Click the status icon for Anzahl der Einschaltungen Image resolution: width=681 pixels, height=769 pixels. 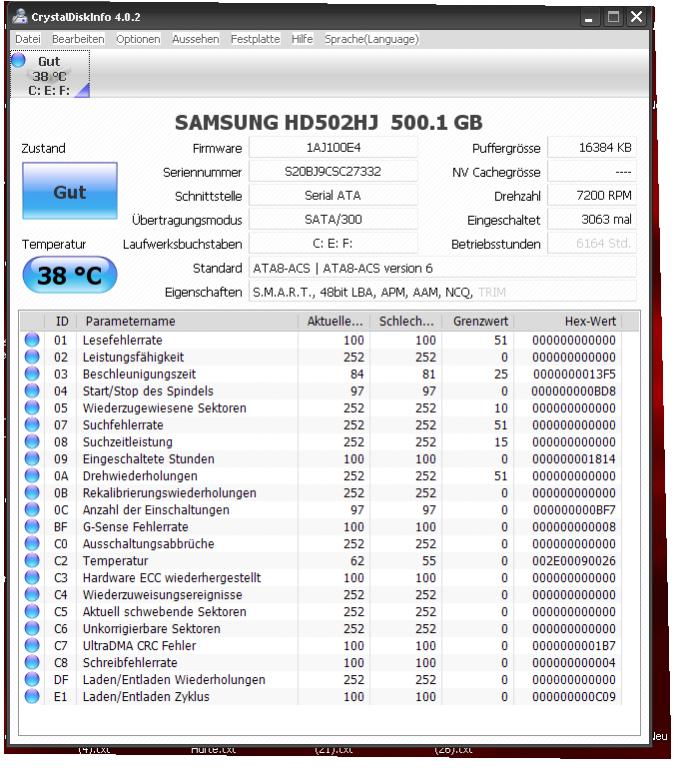(x=32, y=510)
